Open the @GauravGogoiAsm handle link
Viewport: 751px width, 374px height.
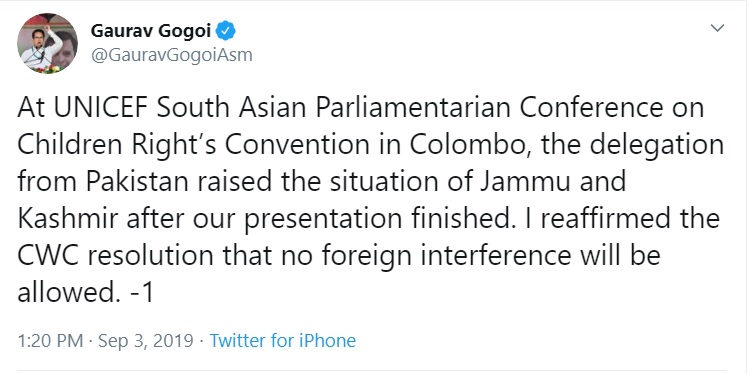click(171, 56)
